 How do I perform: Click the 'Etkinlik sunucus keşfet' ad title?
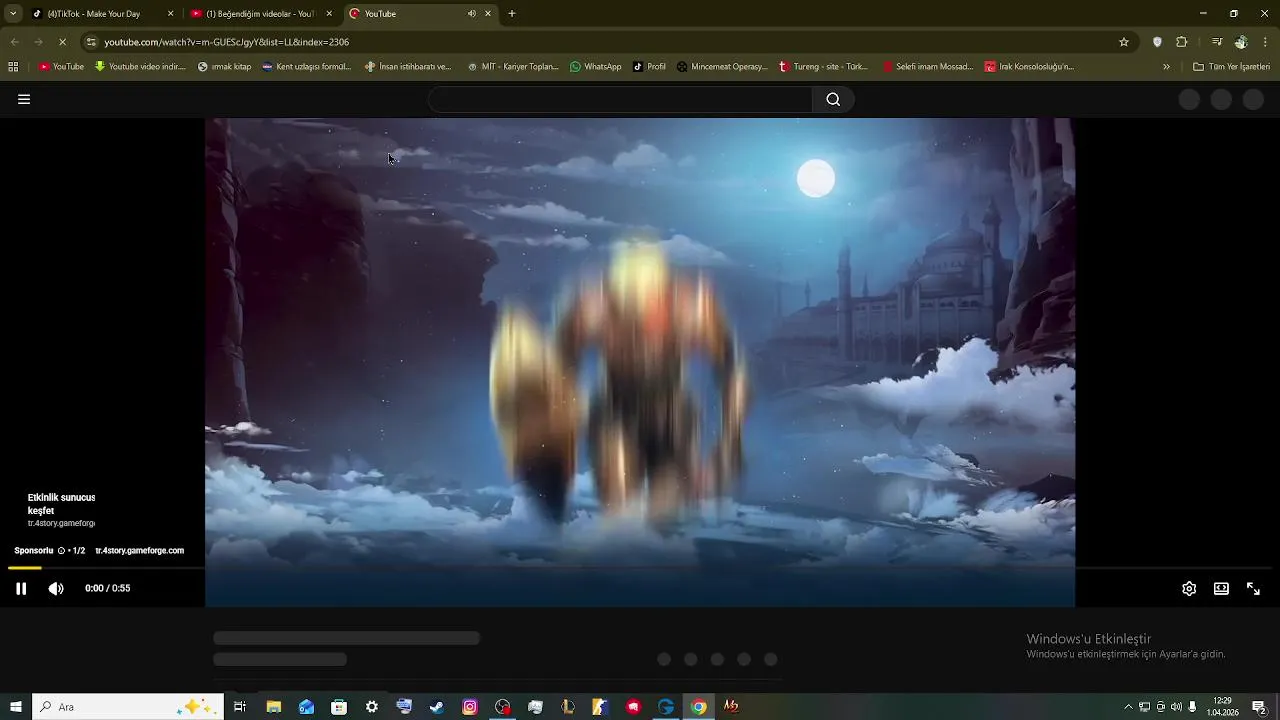tap(61, 504)
